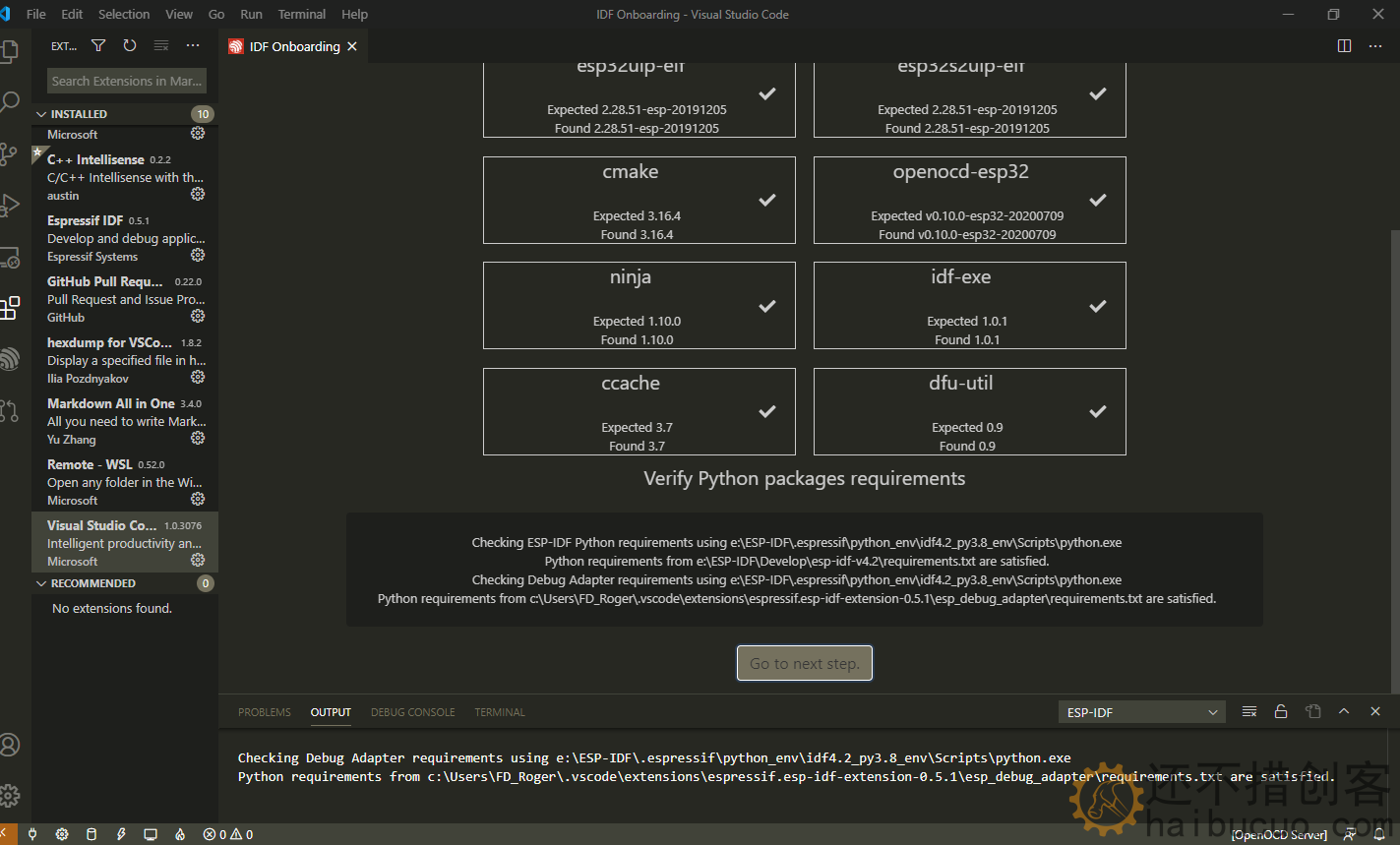Screen dimensions: 1400x845
Task: Open the remote window indicator in status bar
Action: coord(8,834)
